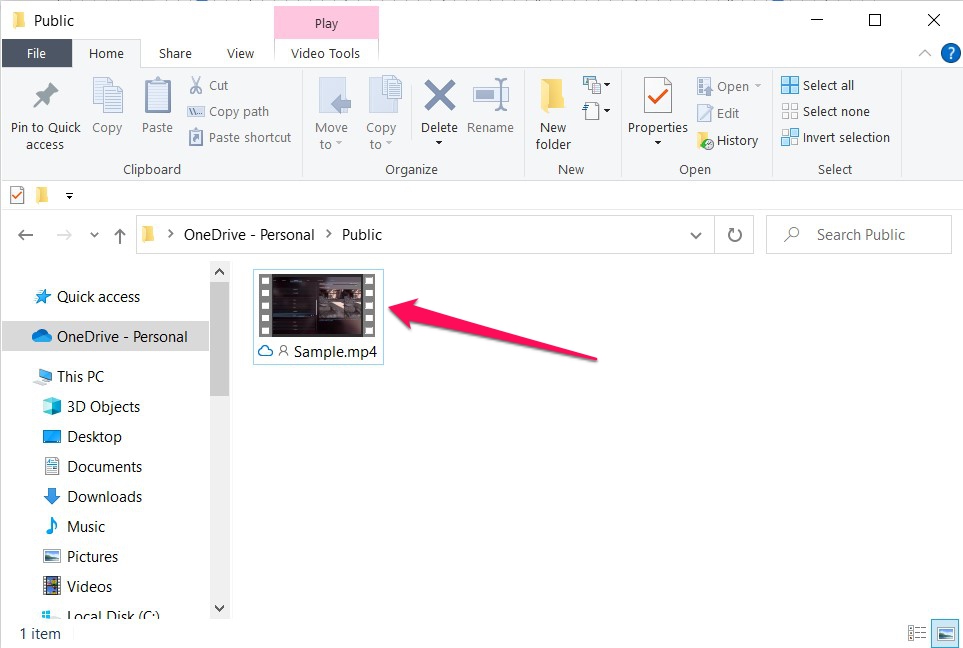This screenshot has height=648, width=963.
Task: Refresh the current folder
Action: click(734, 234)
